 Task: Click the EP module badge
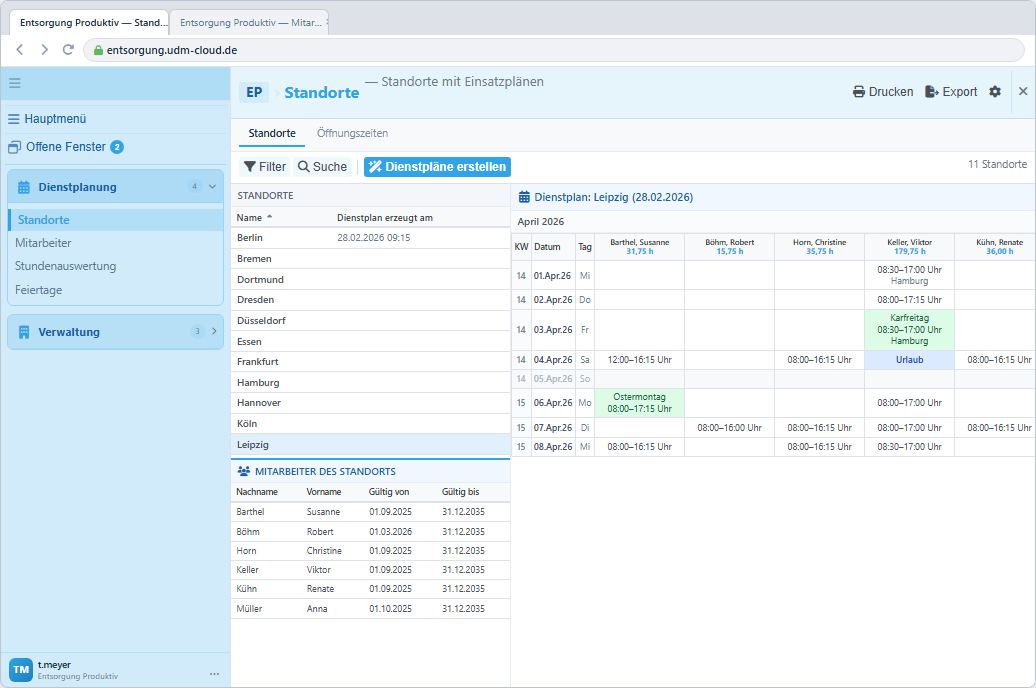coord(254,93)
